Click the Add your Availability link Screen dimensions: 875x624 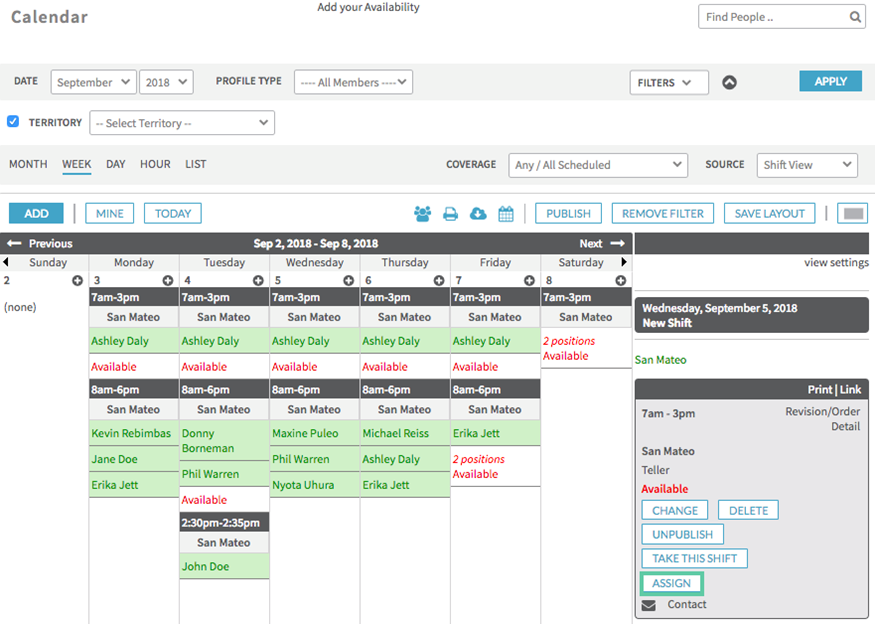(368, 7)
